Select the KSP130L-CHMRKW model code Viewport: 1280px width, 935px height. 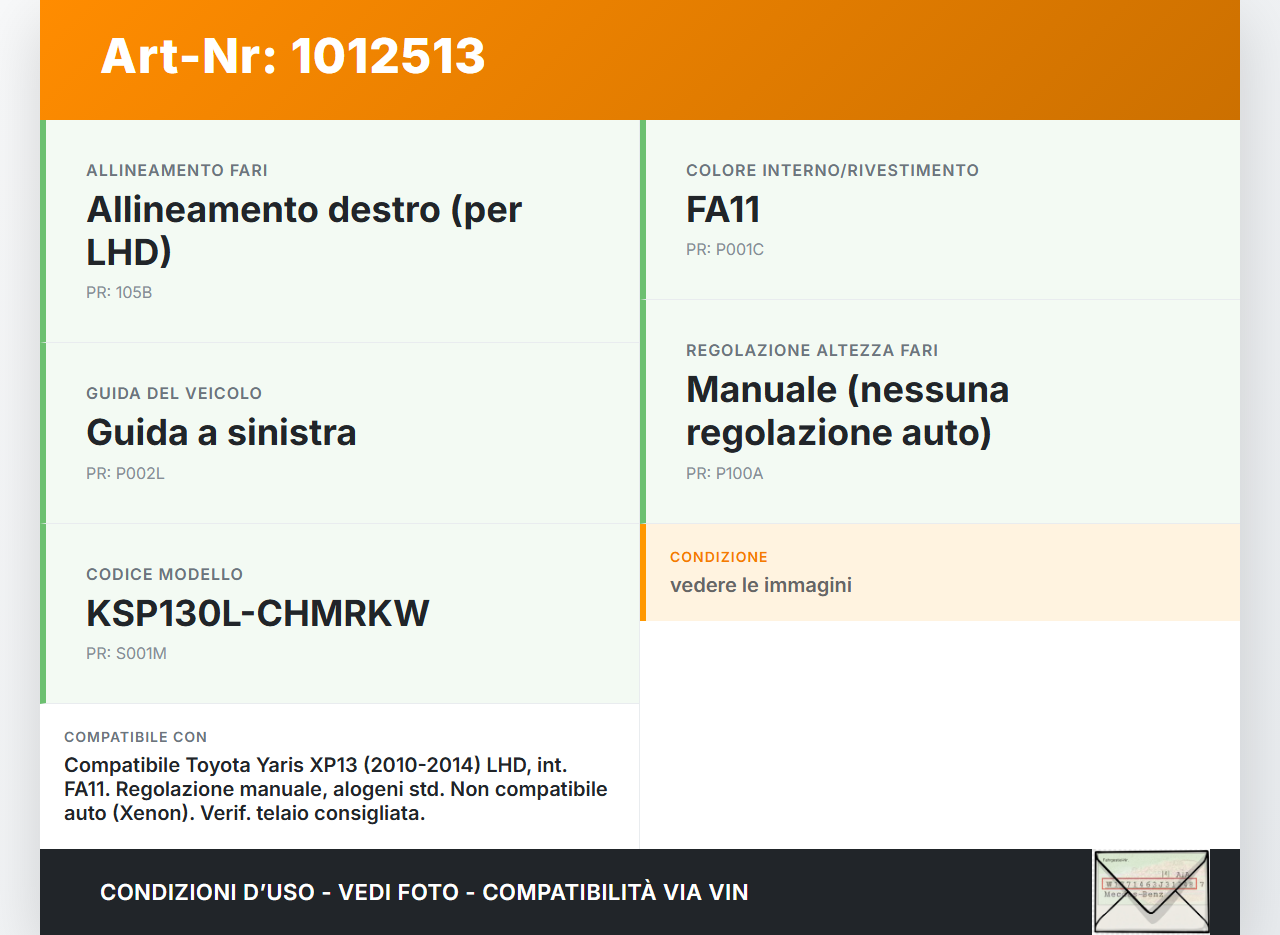tap(258, 614)
